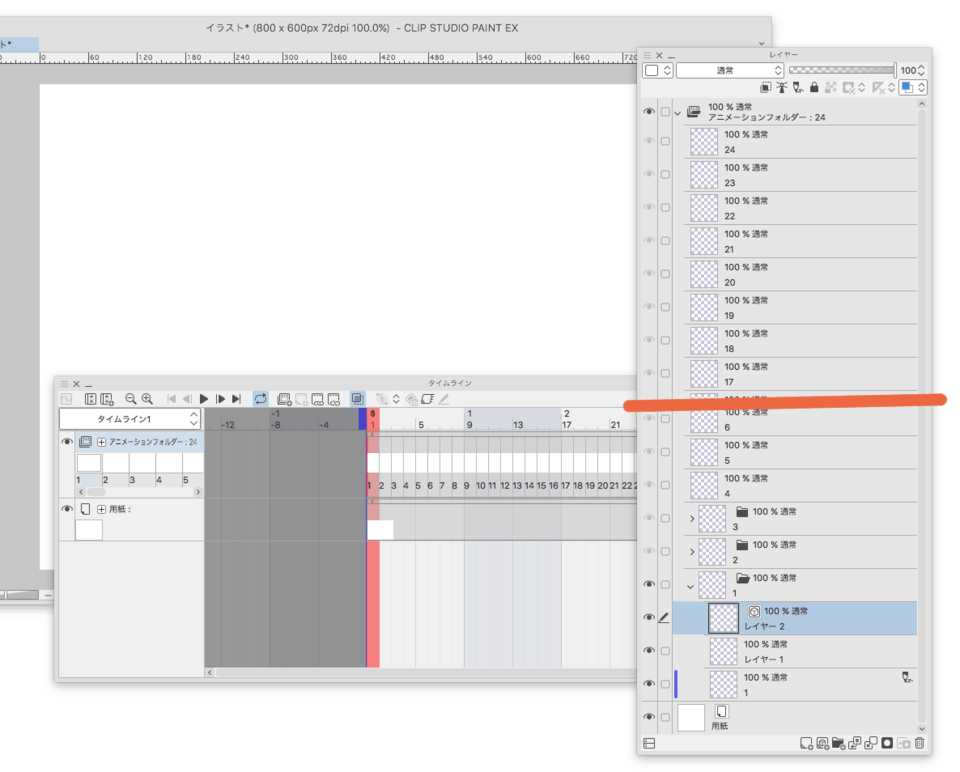960x772 pixels.
Task: Click the layer mask icon in Layers panel
Action: coord(885,744)
